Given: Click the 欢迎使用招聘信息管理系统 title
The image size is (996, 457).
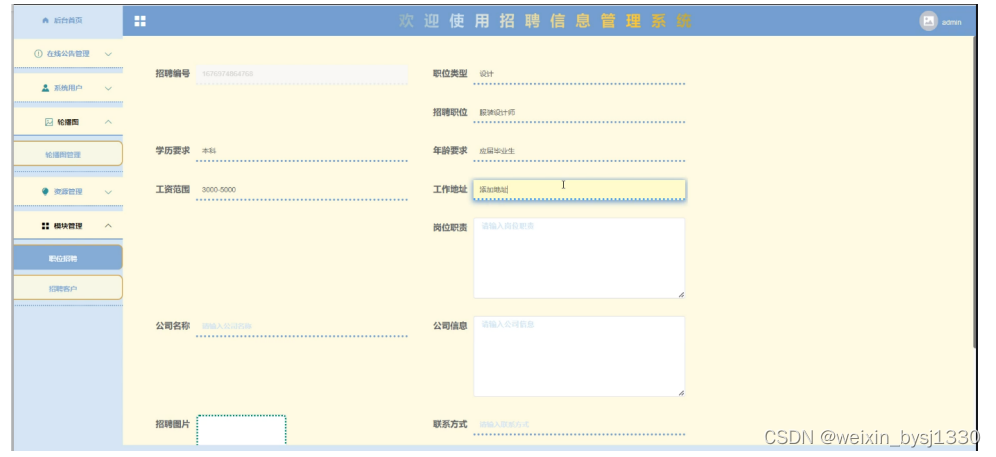Looking at the screenshot, I should coord(545,21).
